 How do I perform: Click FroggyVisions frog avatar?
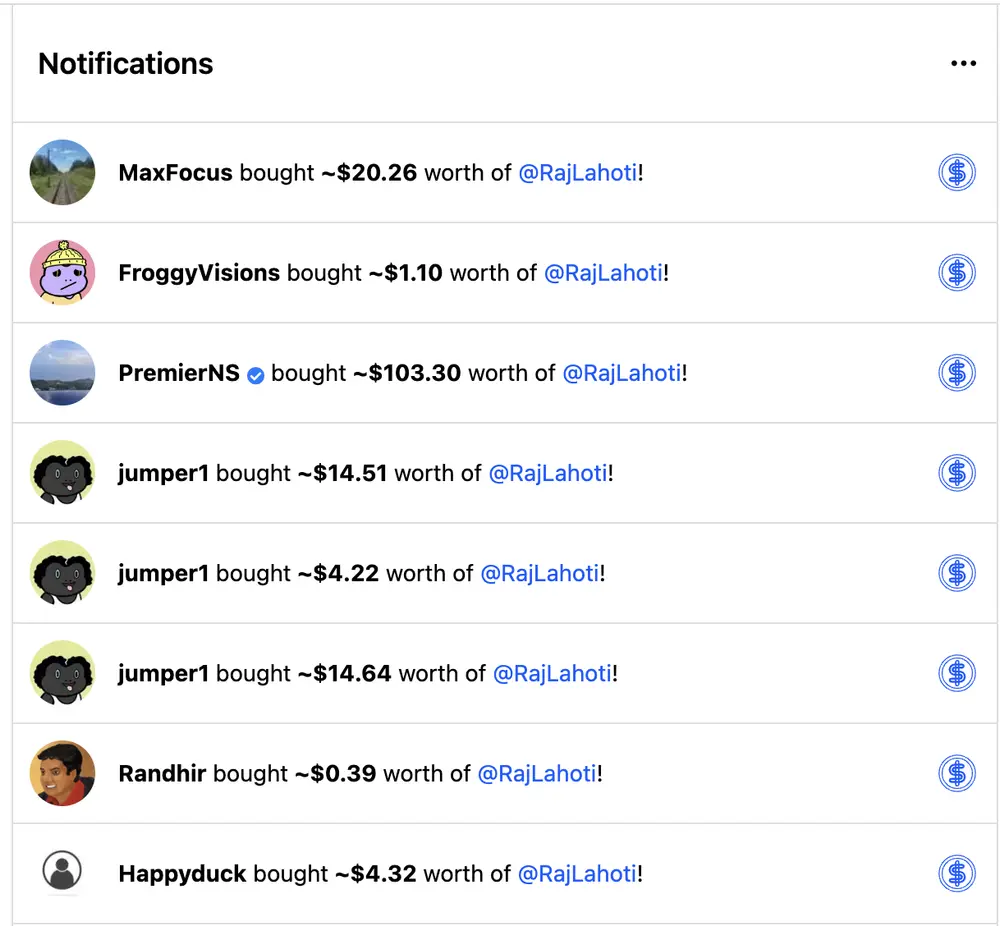pos(62,271)
